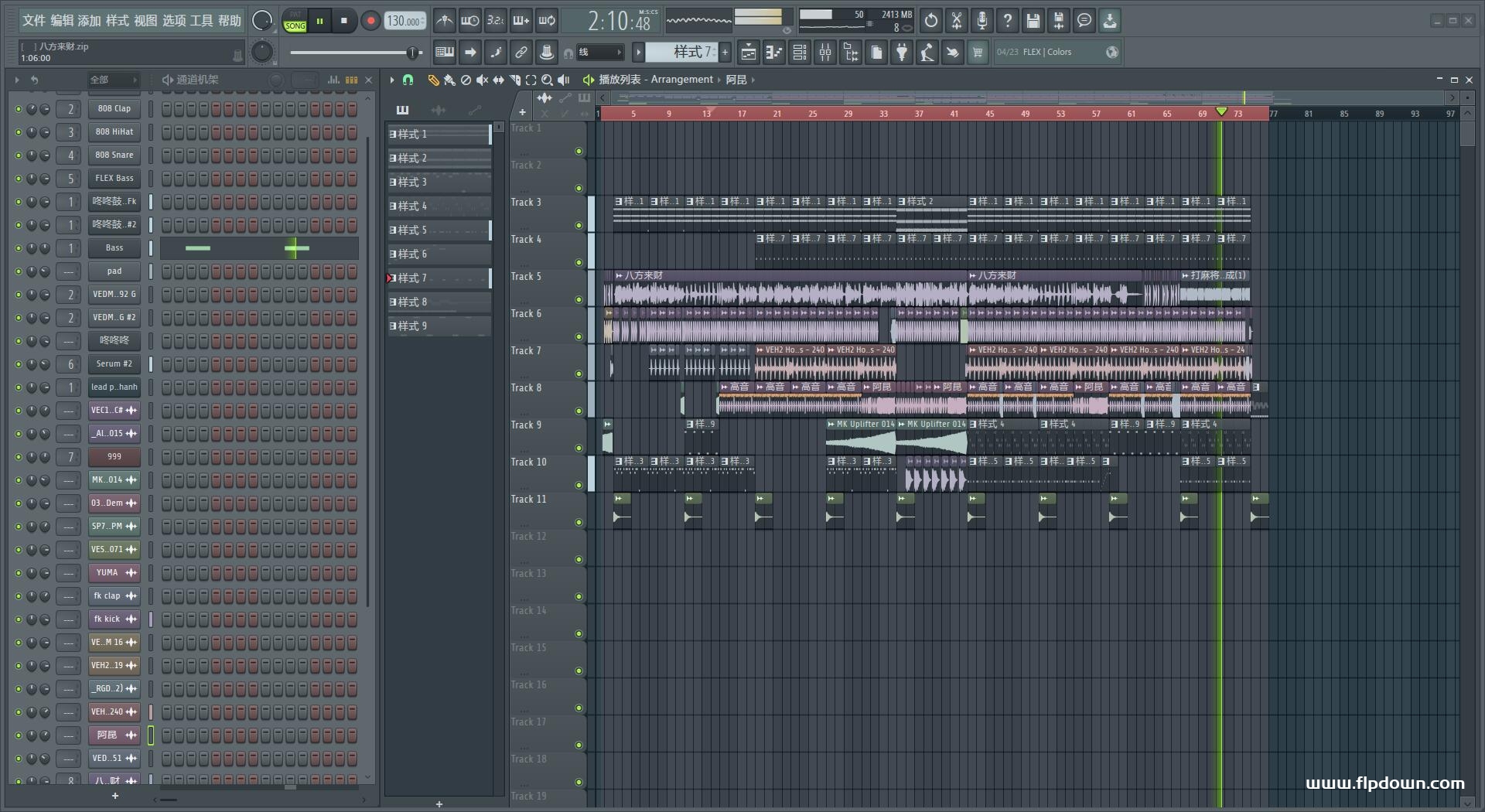Open the plugin browser plug icon
The width and height of the screenshot is (1485, 812).
pyautogui.click(x=902, y=53)
